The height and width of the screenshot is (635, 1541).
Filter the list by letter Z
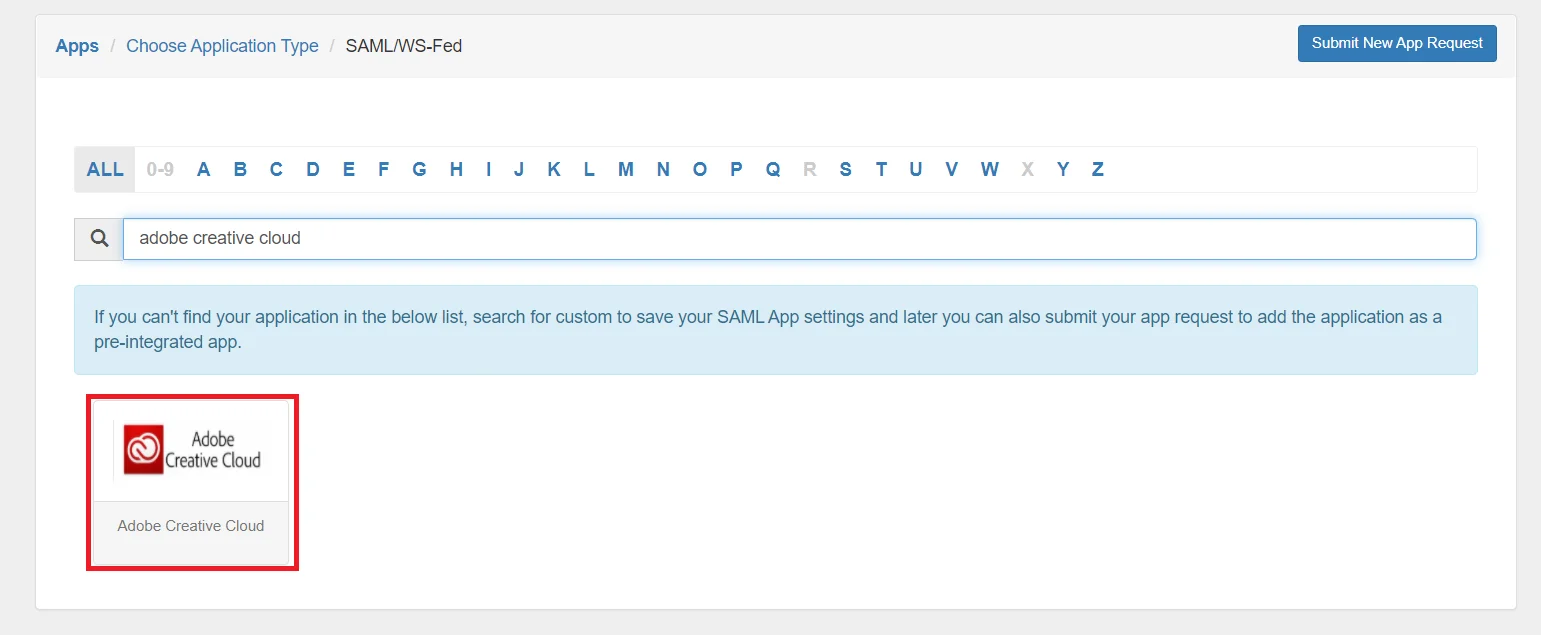tap(1098, 169)
